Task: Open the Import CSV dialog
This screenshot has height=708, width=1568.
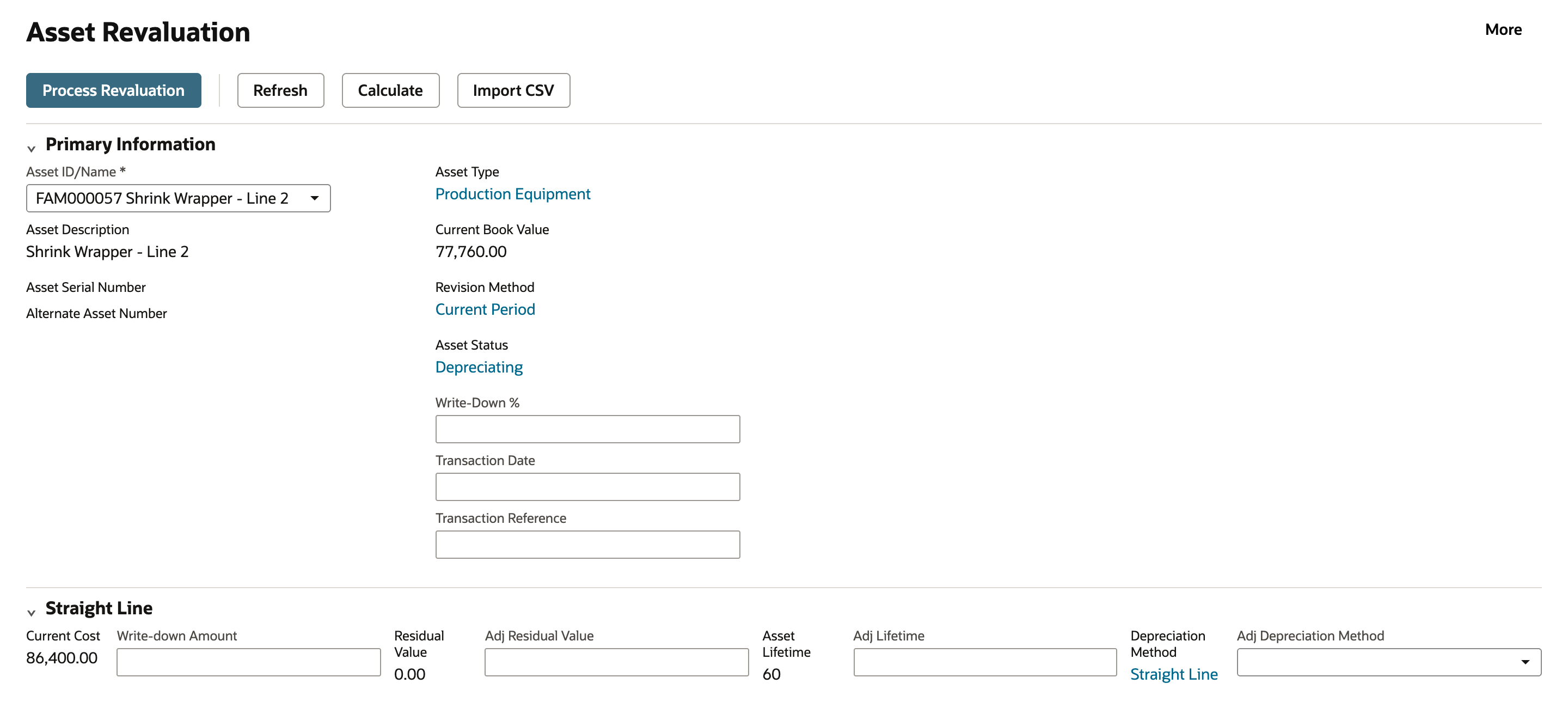Action: [x=513, y=90]
